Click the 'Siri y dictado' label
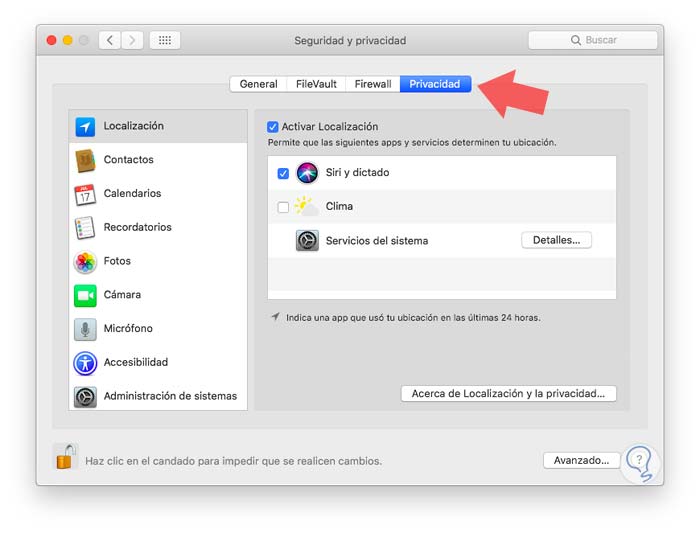The image size is (700, 533). [358, 173]
